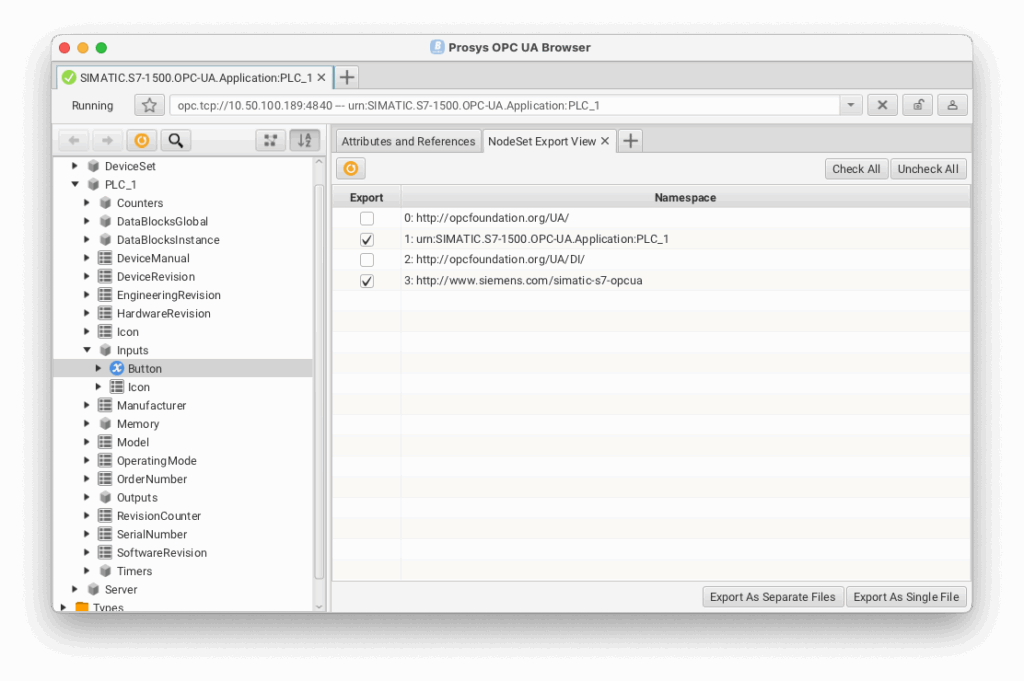The image size is (1024, 681).
Task: Add a new connection tab with plus
Action: click(x=346, y=77)
